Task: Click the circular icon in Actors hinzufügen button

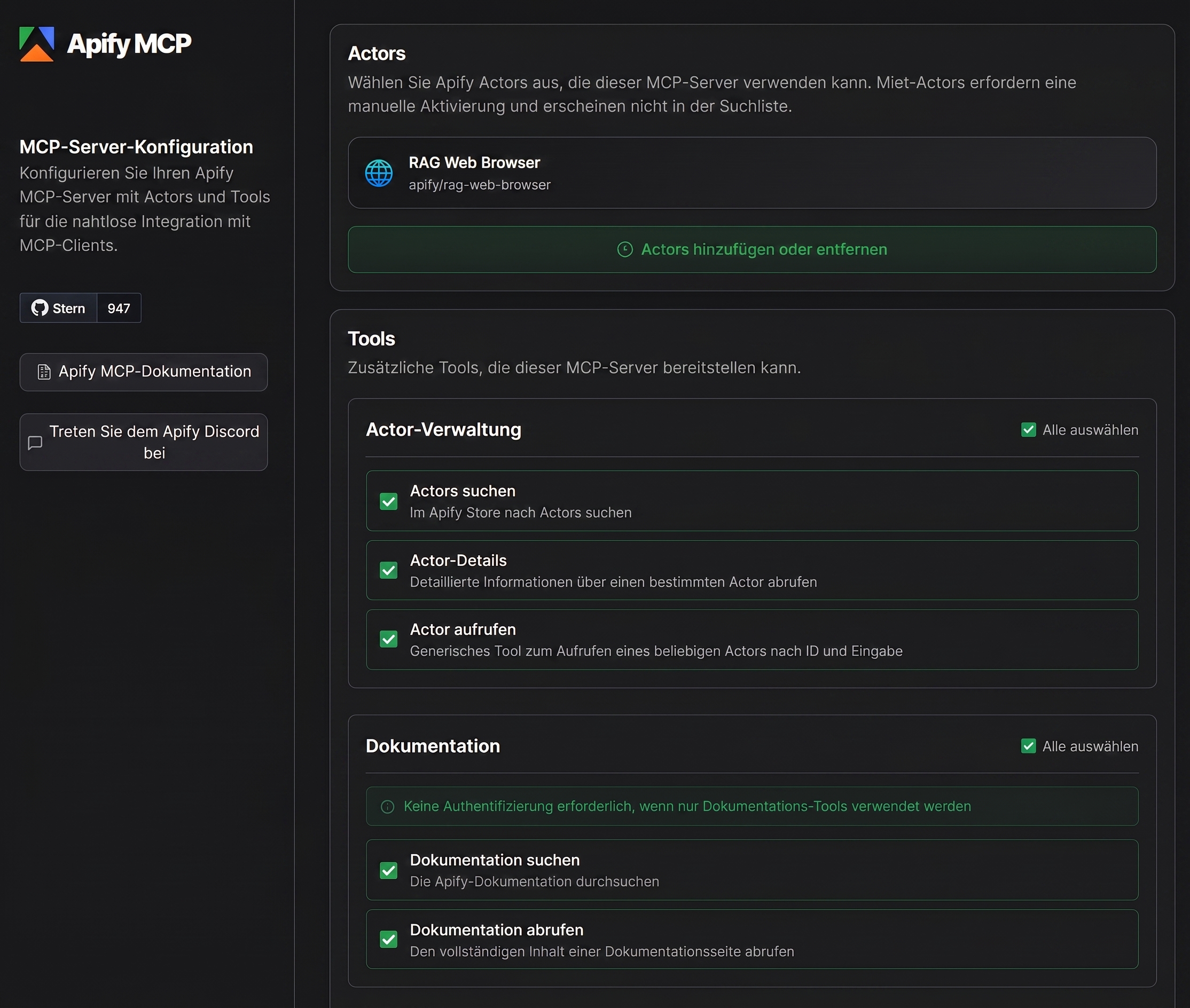Action: tap(625, 250)
